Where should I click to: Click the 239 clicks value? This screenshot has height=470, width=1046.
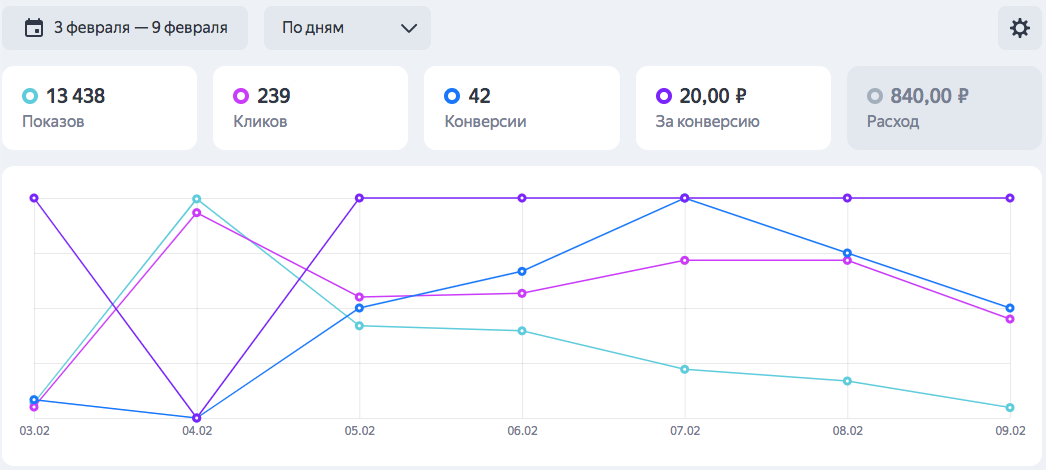click(x=274, y=97)
